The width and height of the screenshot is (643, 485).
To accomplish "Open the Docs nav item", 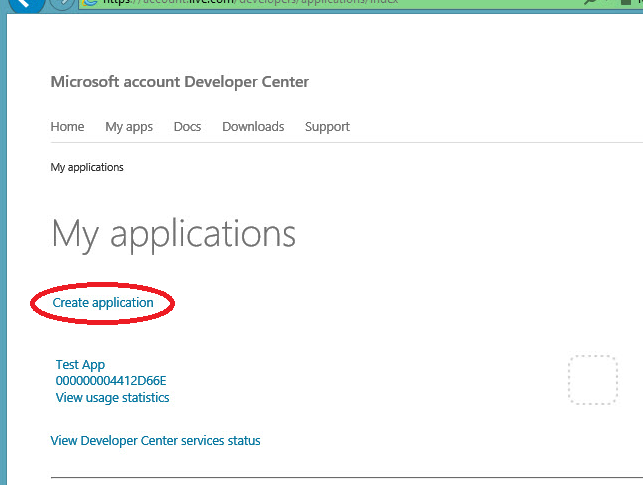I will [187, 126].
